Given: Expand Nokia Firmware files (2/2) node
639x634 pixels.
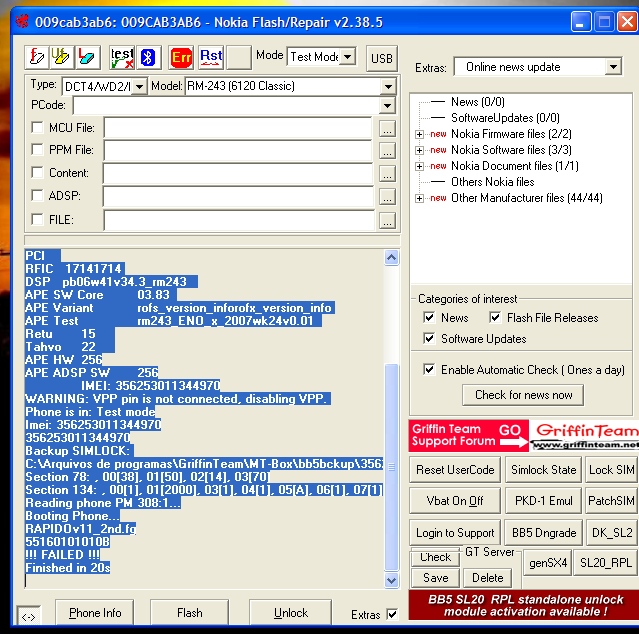Looking at the screenshot, I should [419, 134].
